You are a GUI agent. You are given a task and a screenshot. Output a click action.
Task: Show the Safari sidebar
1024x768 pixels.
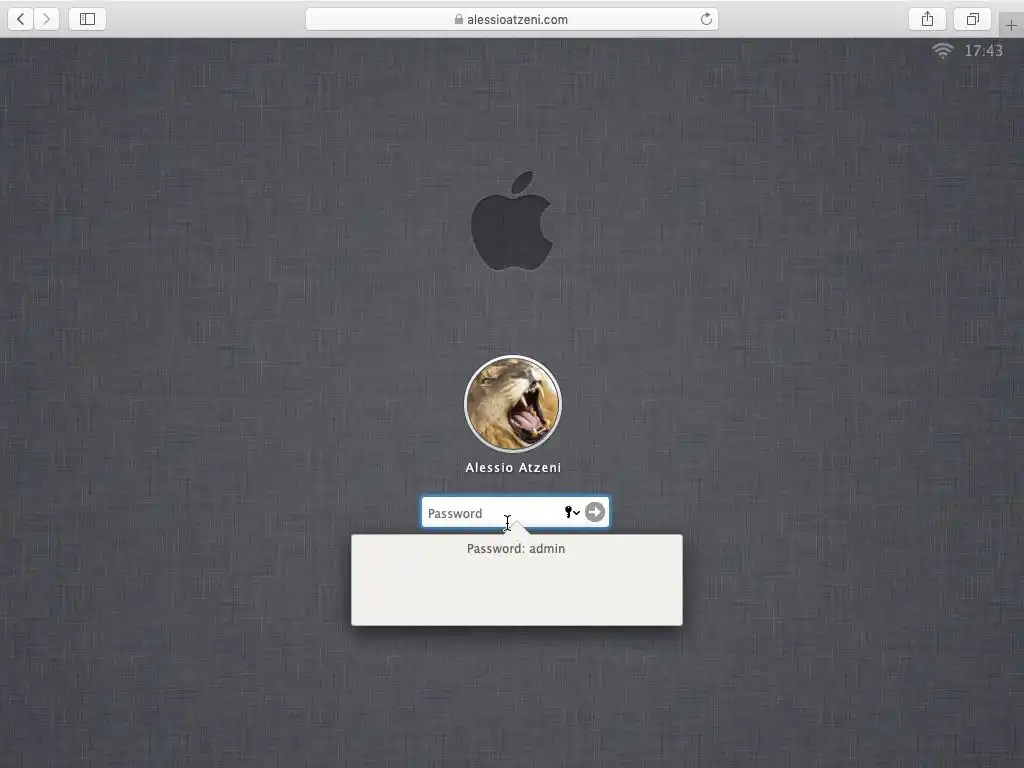pos(88,19)
